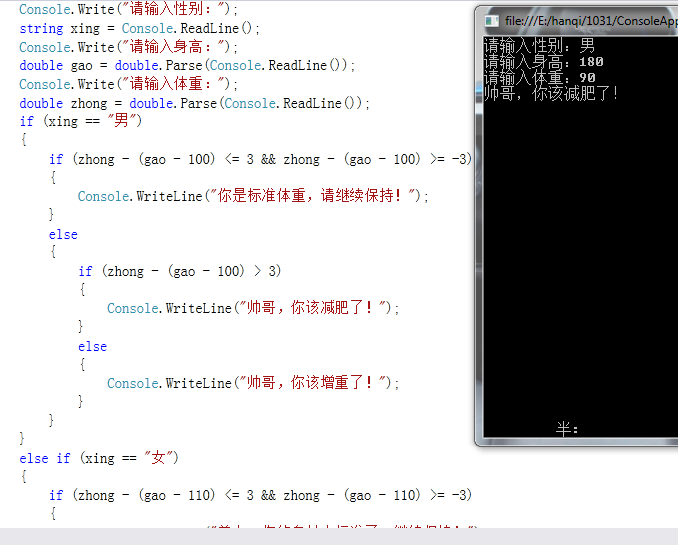Click console output line '请输入性别: 男'
The width and height of the screenshot is (678, 545).
pos(539,45)
